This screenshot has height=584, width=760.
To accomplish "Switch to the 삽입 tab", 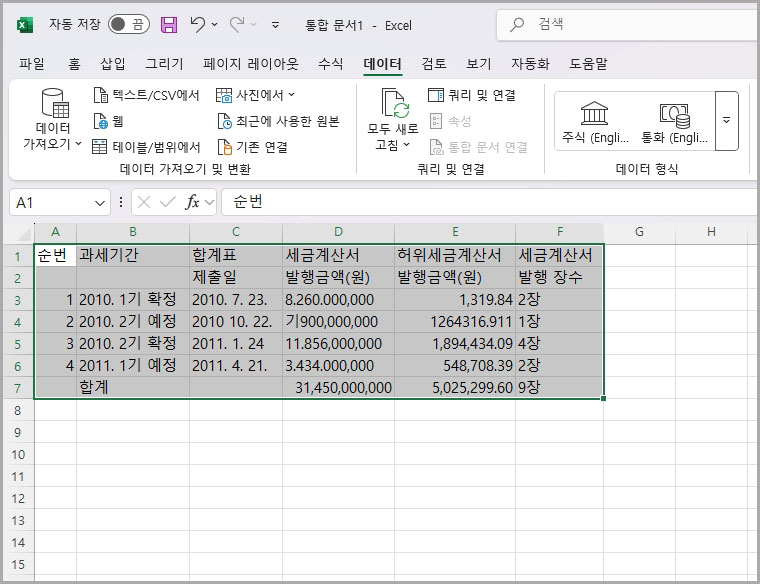I will click(112, 63).
